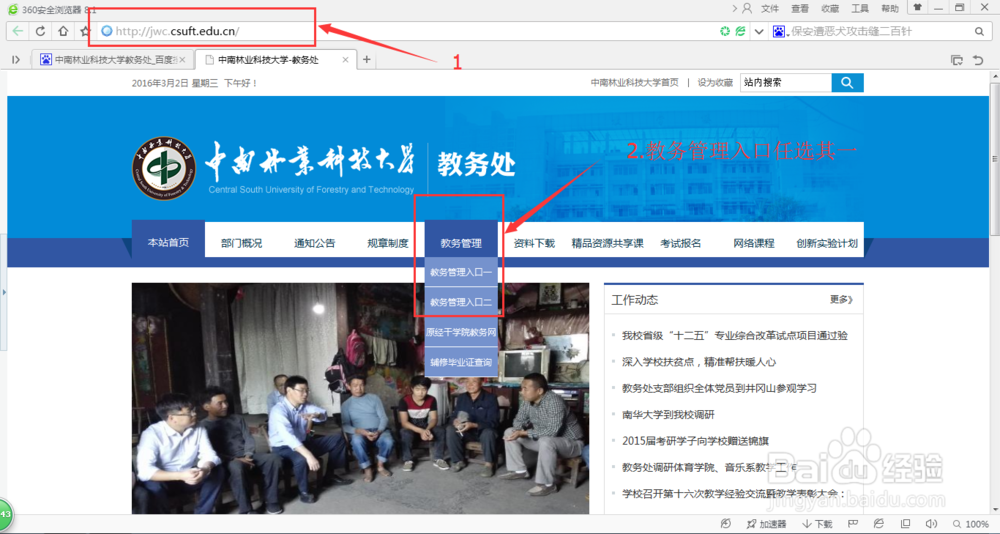Click magnifier in browser search box
The width and height of the screenshot is (1000, 534).
pyautogui.click(x=979, y=31)
